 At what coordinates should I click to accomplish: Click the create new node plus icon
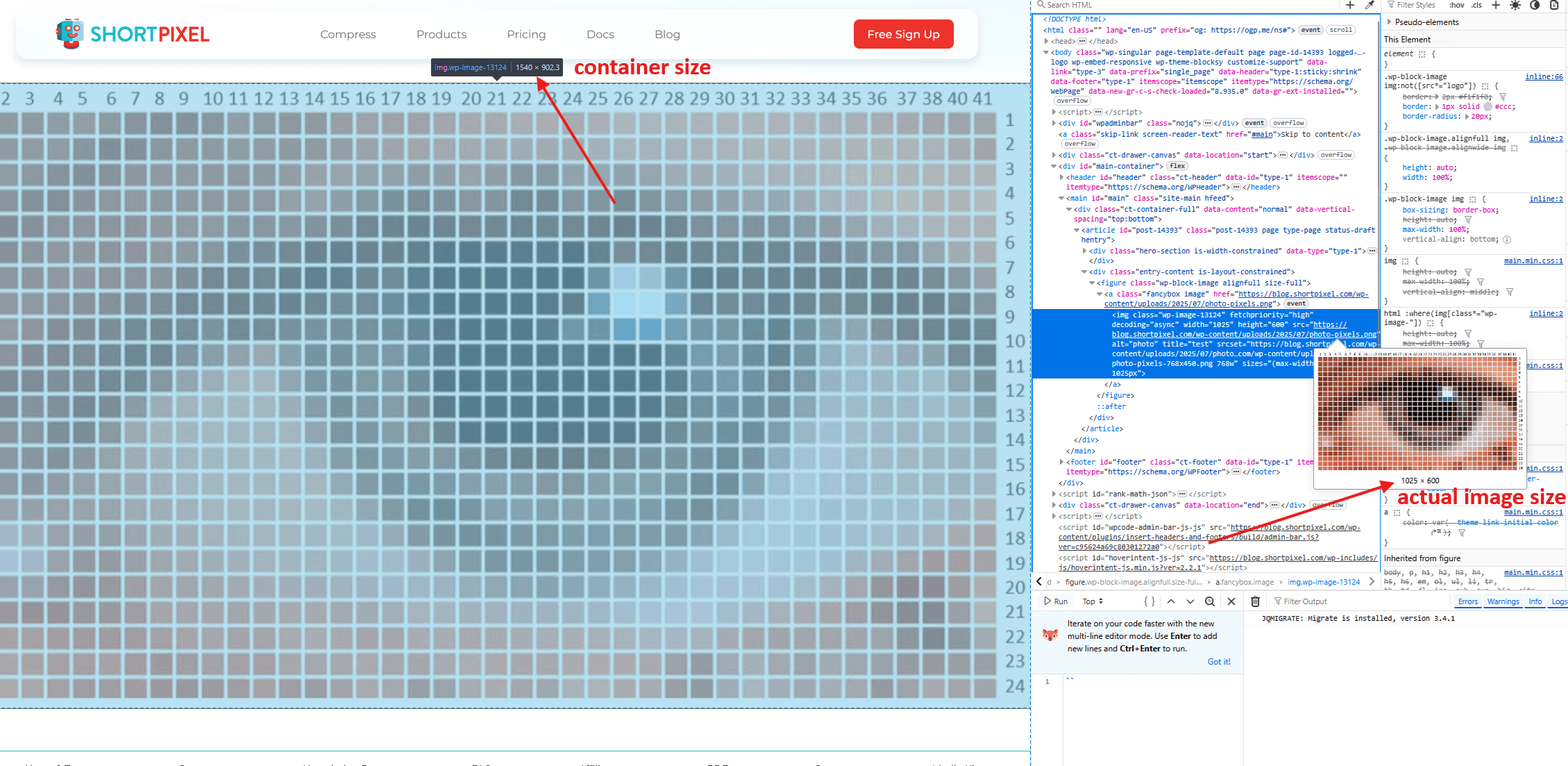coord(1350,5)
